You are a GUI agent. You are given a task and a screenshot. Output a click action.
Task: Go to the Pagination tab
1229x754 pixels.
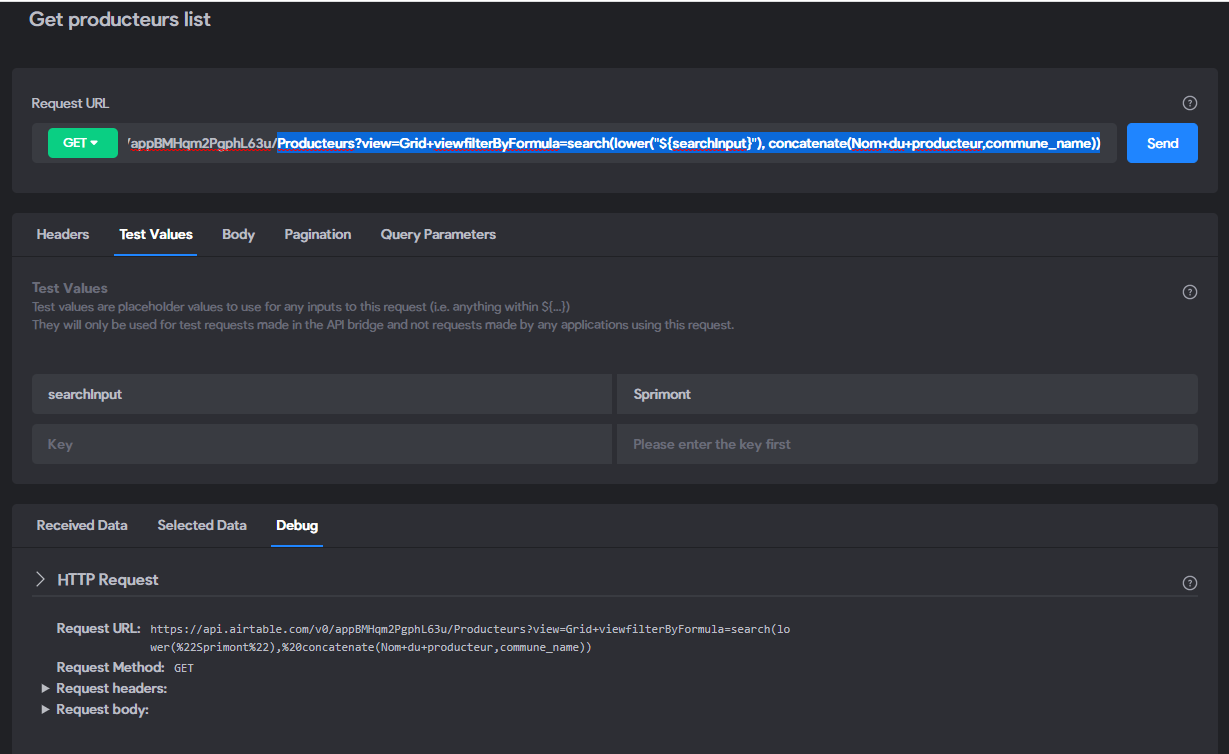pos(318,234)
